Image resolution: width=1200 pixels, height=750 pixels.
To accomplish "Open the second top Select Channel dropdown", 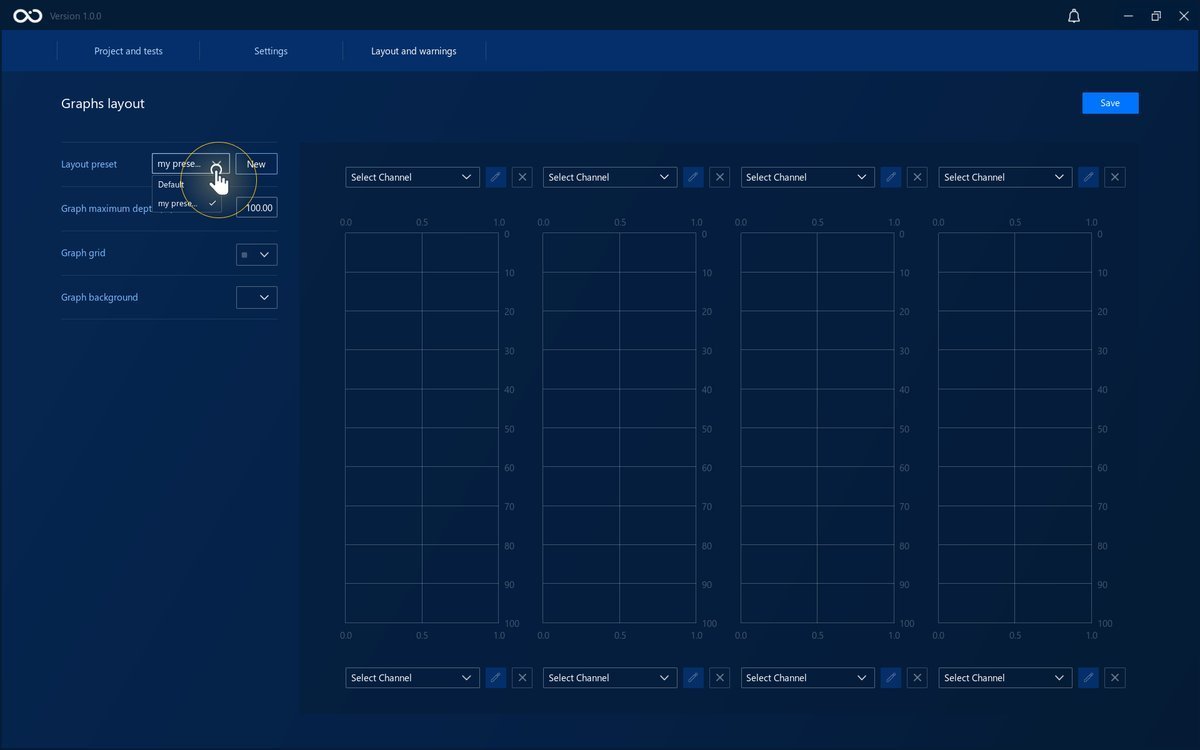I will [610, 177].
